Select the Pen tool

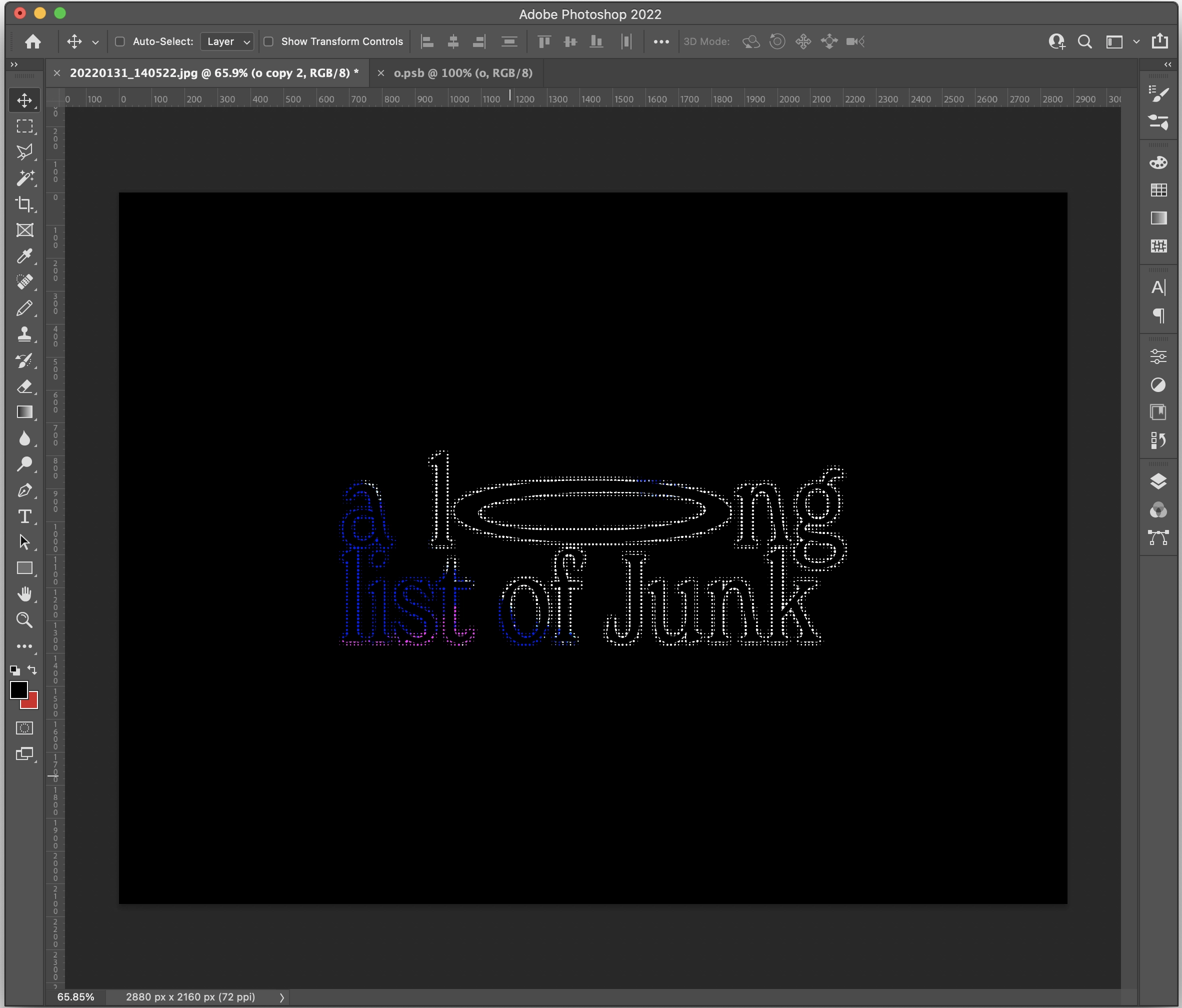click(24, 490)
